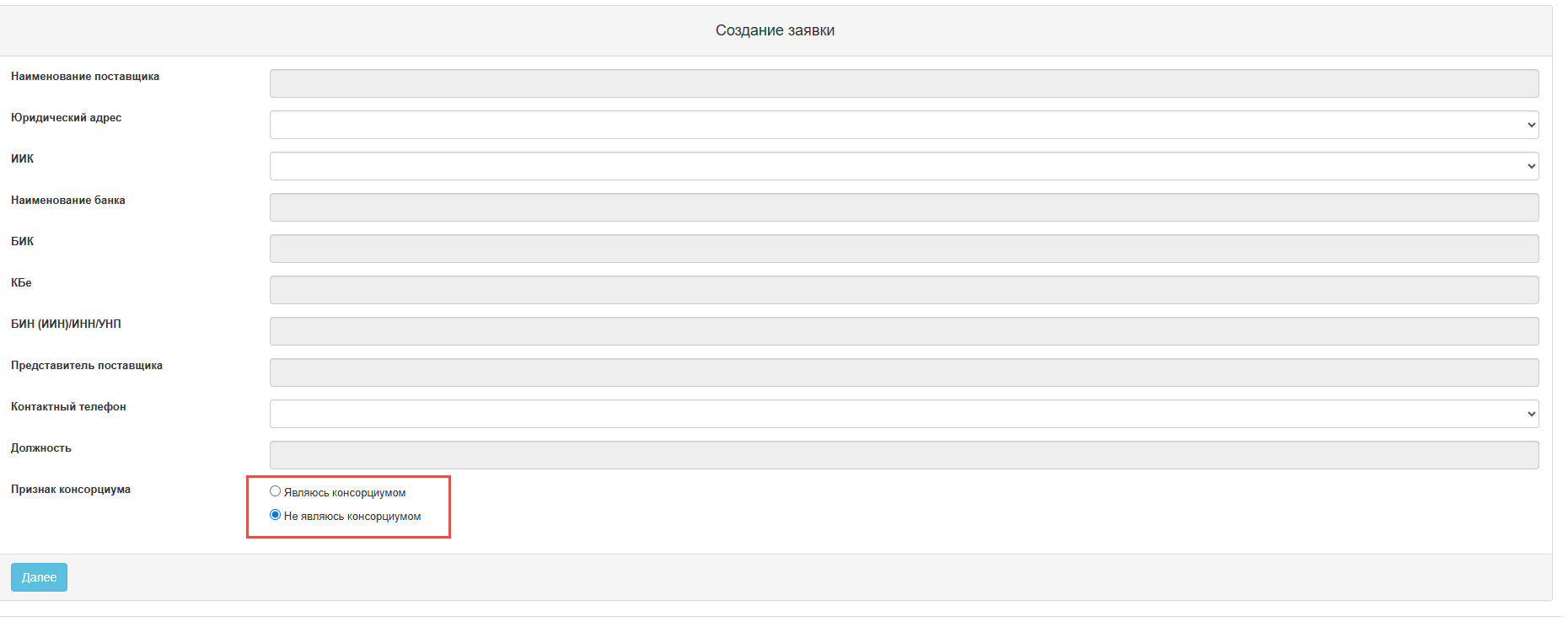Focus the КБе input field
Image resolution: width=1568 pixels, height=627 pixels.
(904, 290)
